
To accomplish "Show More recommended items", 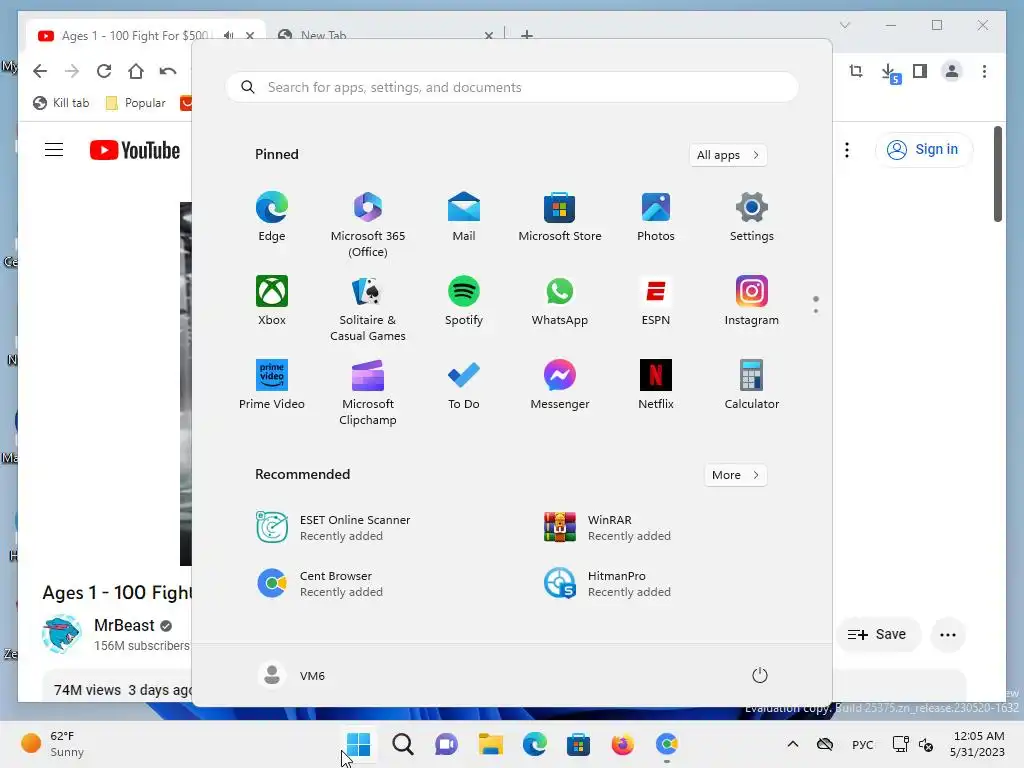I will 735,475.
